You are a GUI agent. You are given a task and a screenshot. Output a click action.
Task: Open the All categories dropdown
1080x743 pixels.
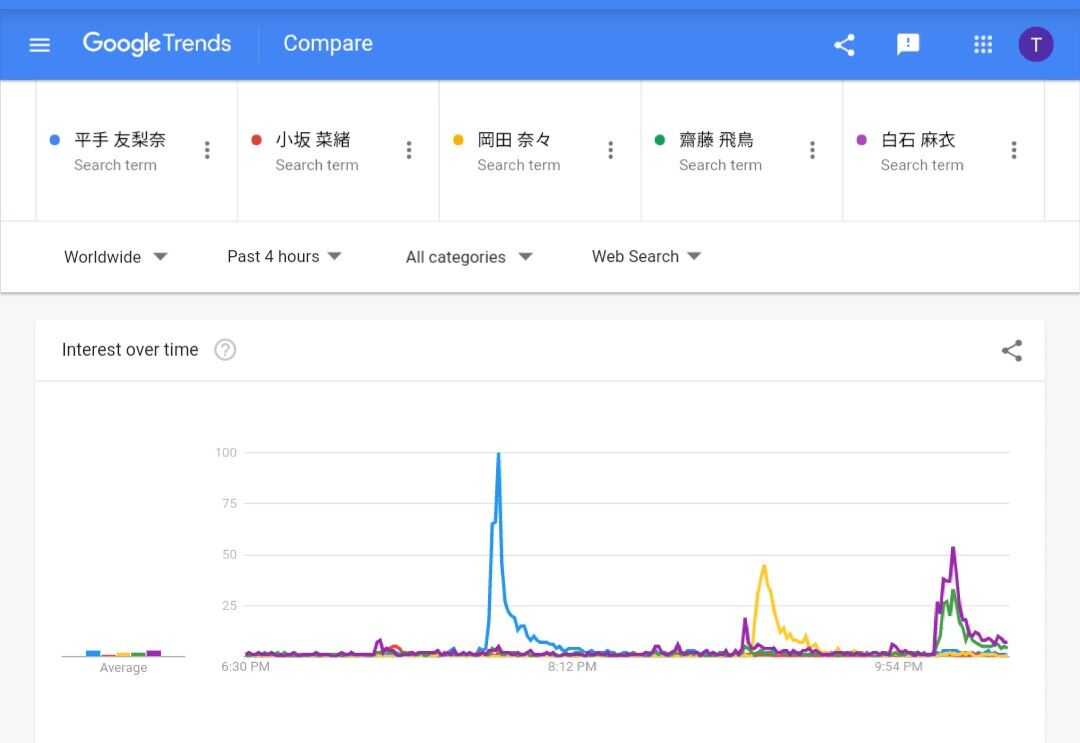468,257
